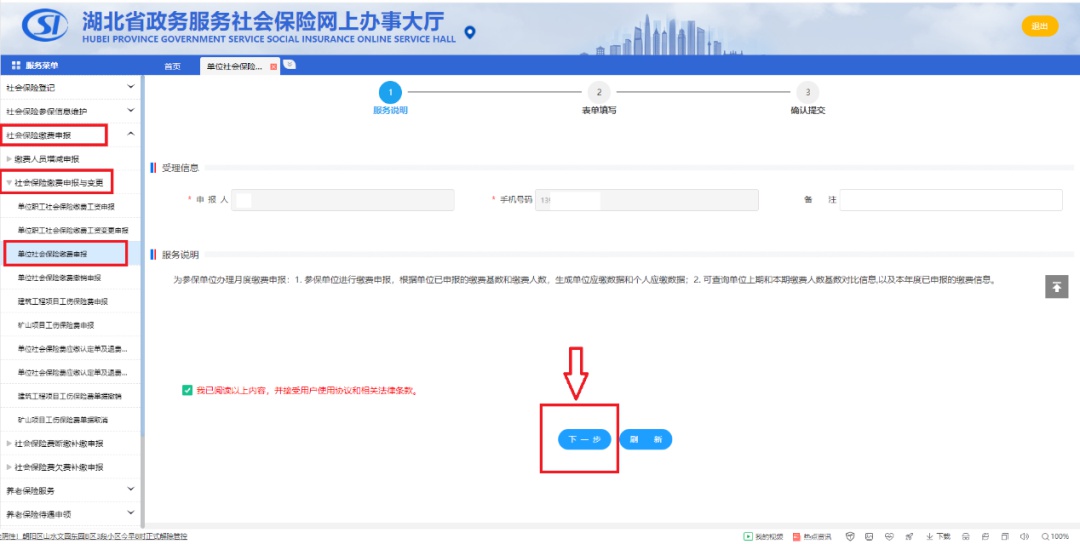Click the 备注 input field
This screenshot has width=1080, height=544.
pos(951,200)
